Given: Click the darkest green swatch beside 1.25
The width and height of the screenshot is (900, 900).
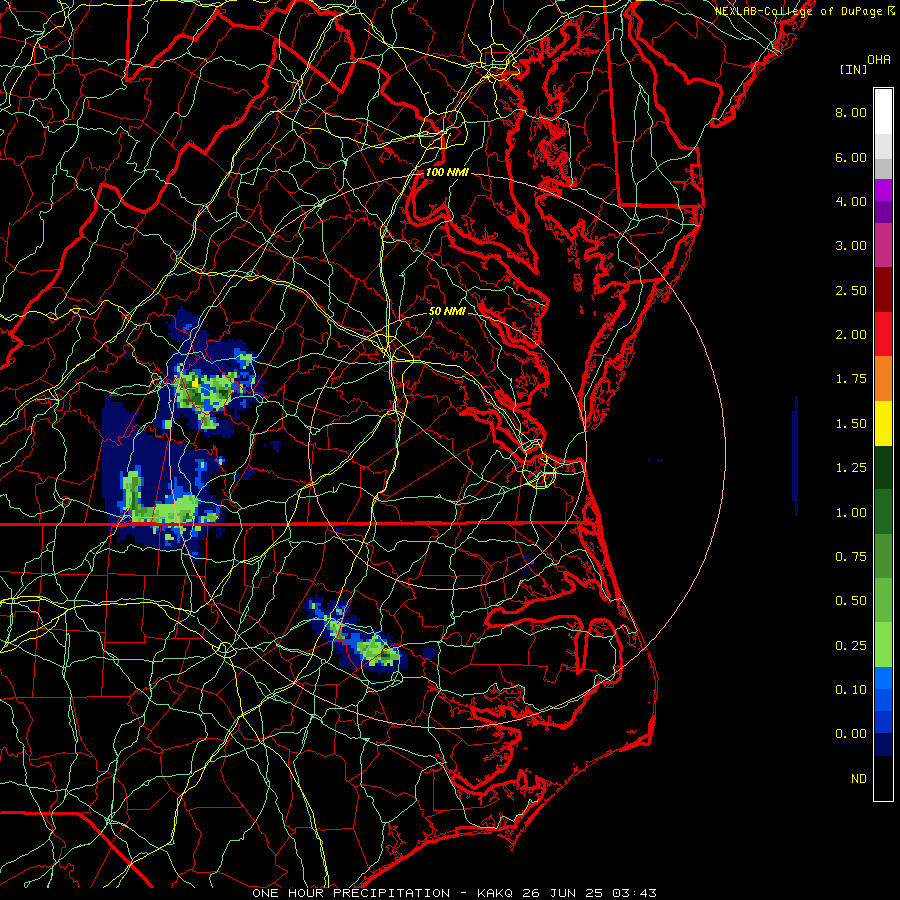Looking at the screenshot, I should [883, 467].
